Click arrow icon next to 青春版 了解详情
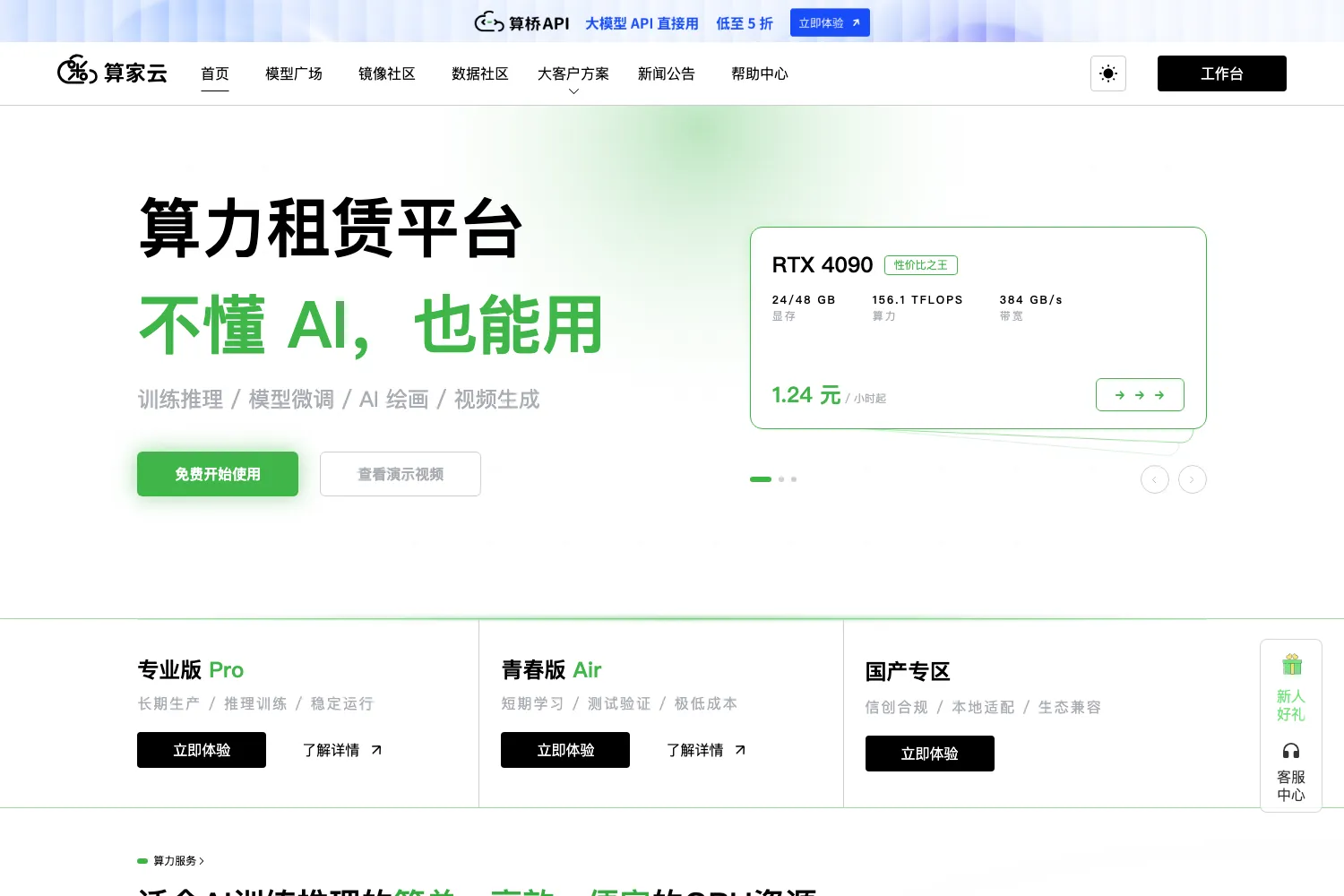 [740, 750]
